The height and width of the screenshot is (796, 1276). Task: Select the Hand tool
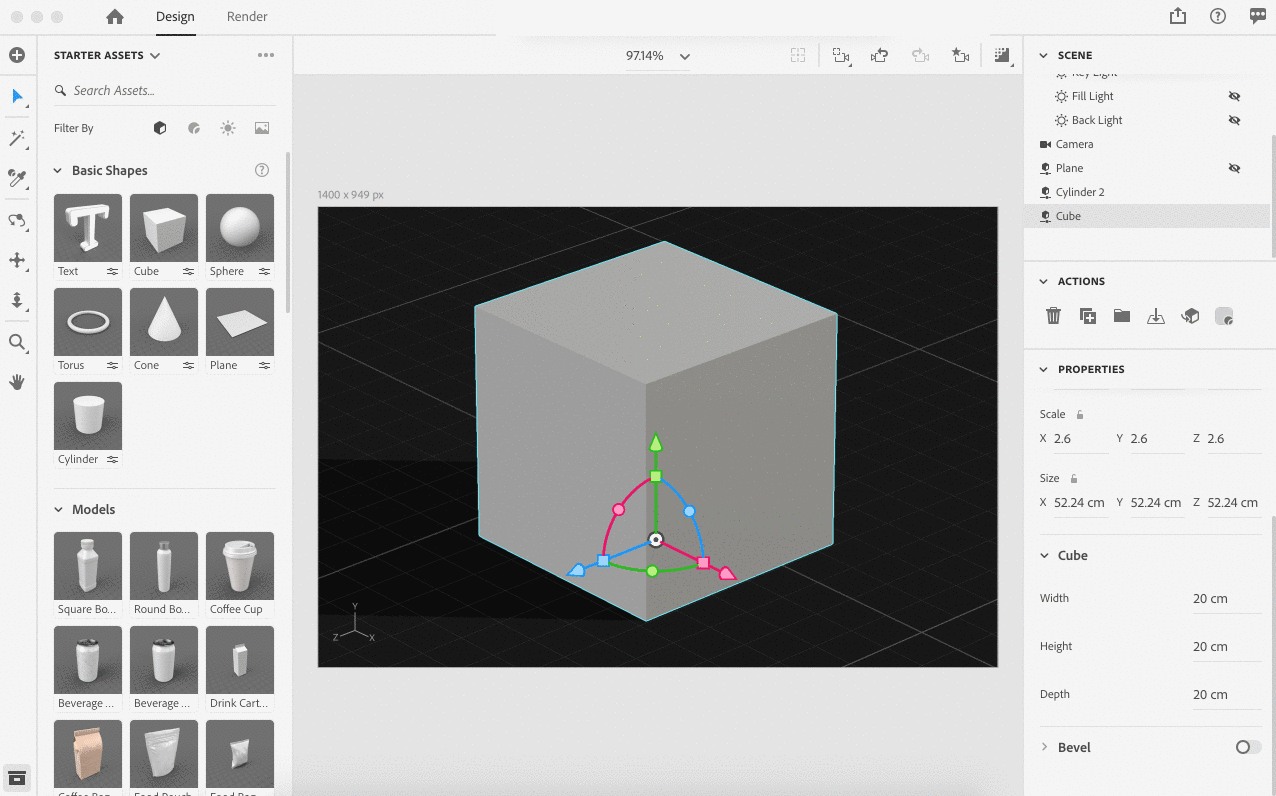point(17,382)
